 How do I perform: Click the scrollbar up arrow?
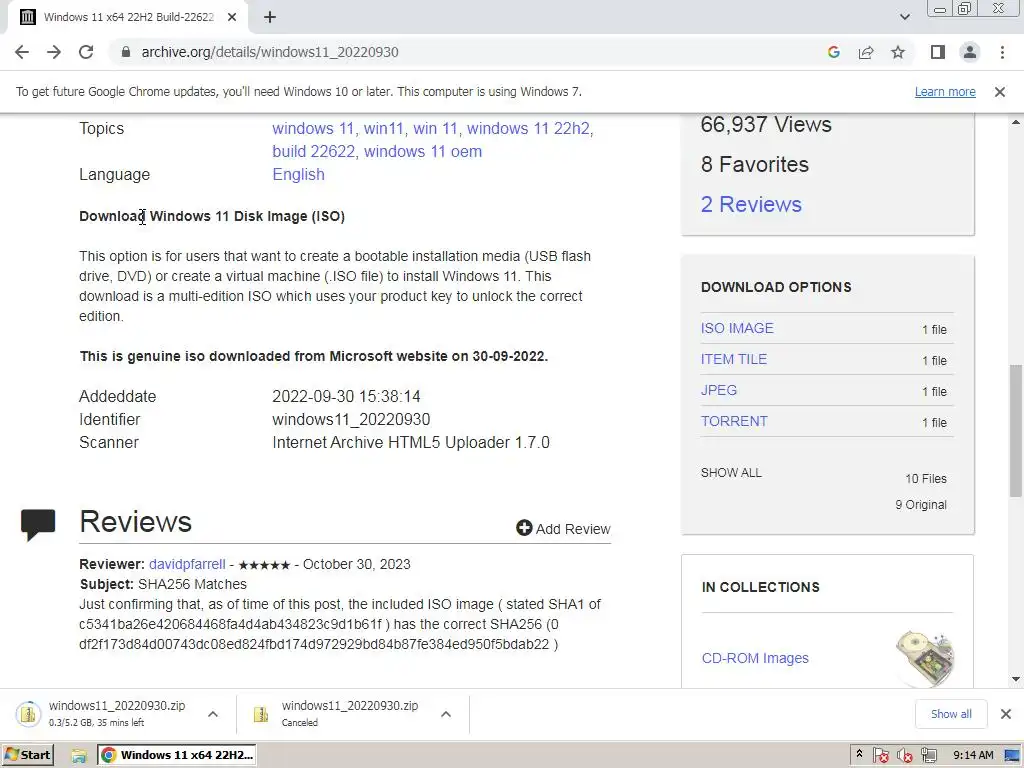(x=1016, y=122)
